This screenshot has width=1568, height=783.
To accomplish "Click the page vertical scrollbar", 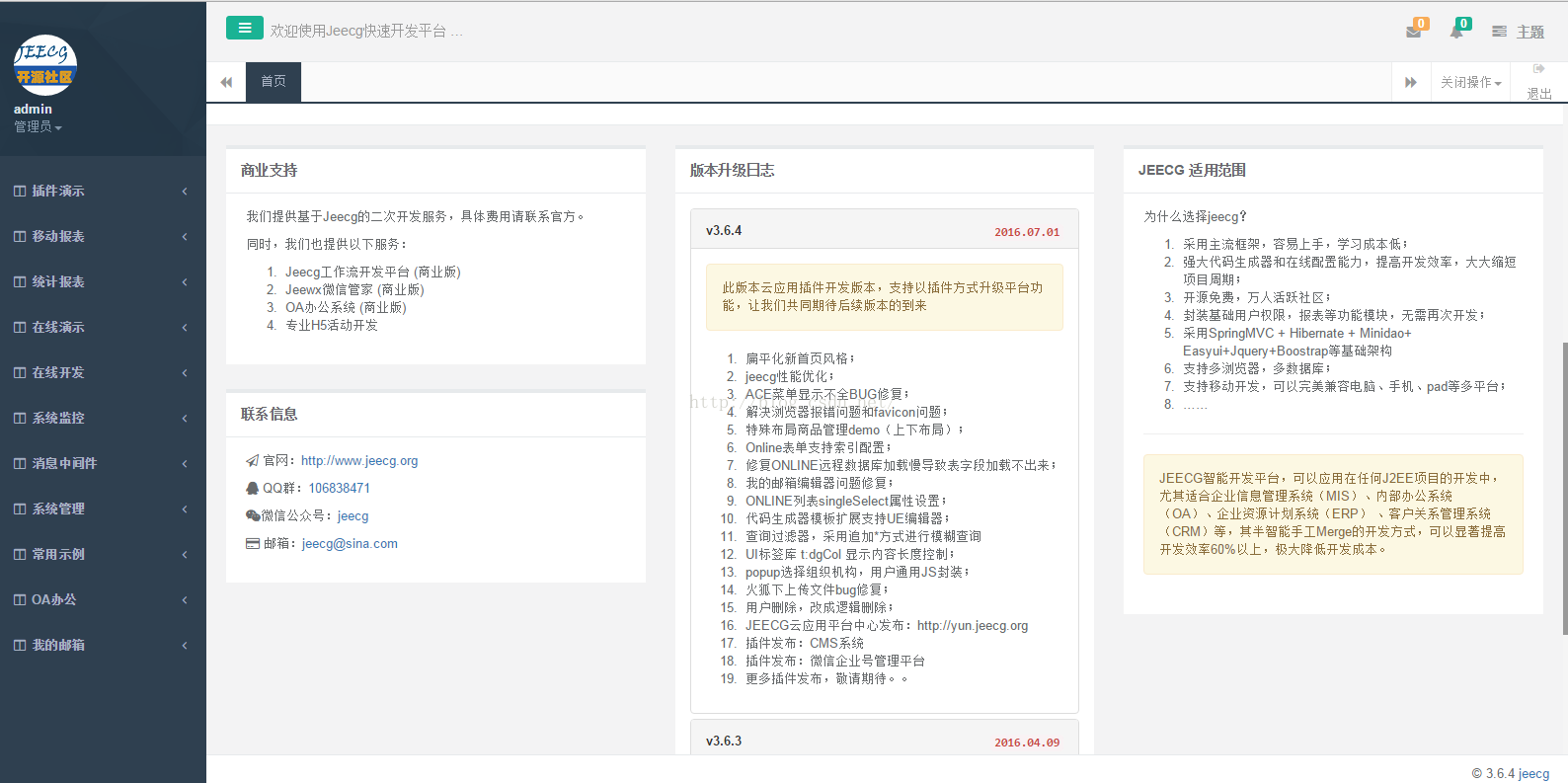I will click(1565, 489).
